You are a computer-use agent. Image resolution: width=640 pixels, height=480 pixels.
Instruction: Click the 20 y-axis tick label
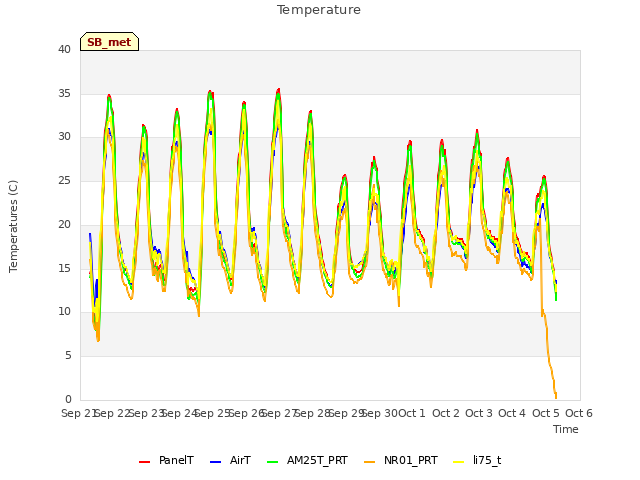click(x=64, y=224)
